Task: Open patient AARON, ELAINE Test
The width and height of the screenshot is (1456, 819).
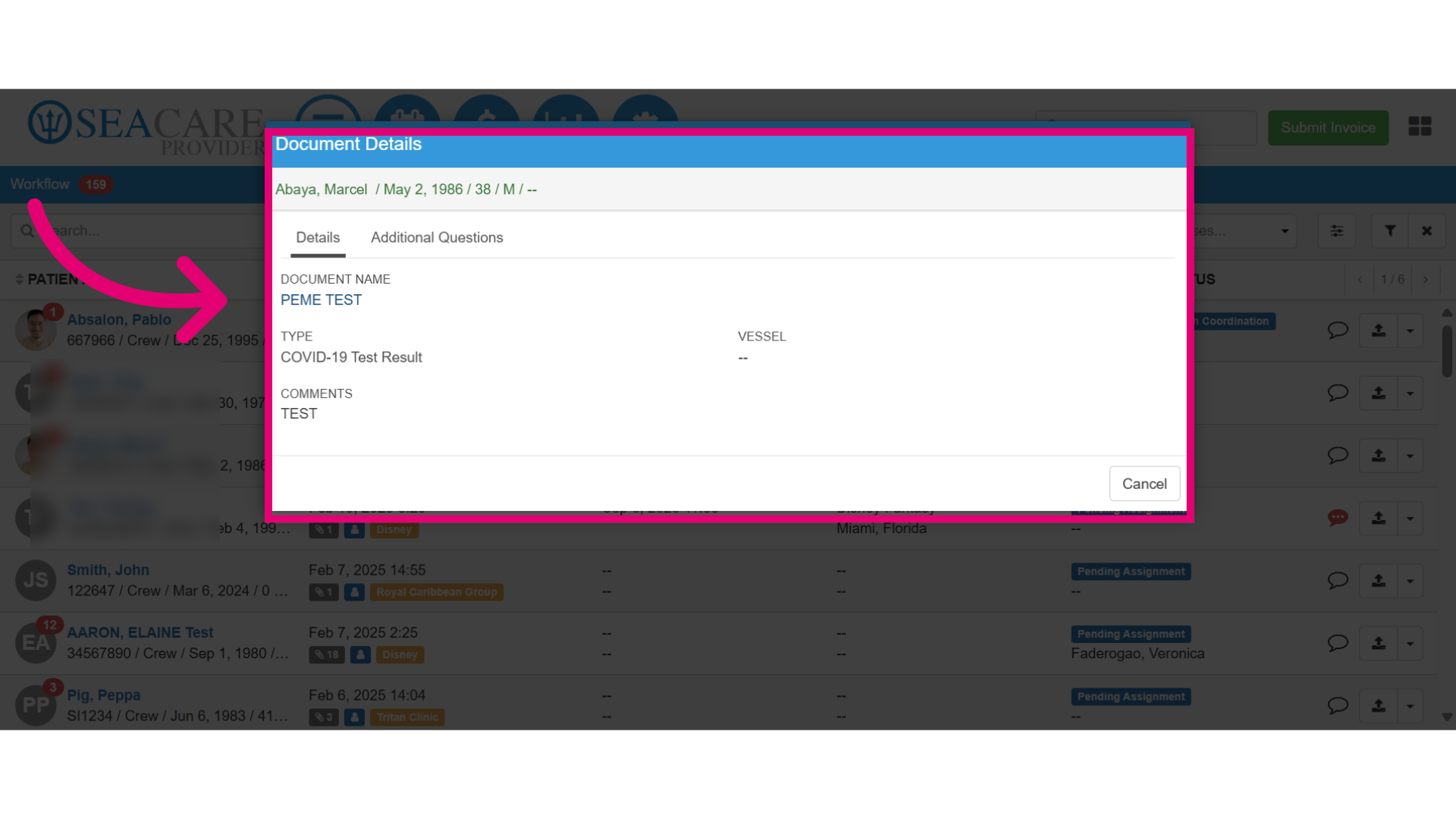Action: pyautogui.click(x=140, y=632)
